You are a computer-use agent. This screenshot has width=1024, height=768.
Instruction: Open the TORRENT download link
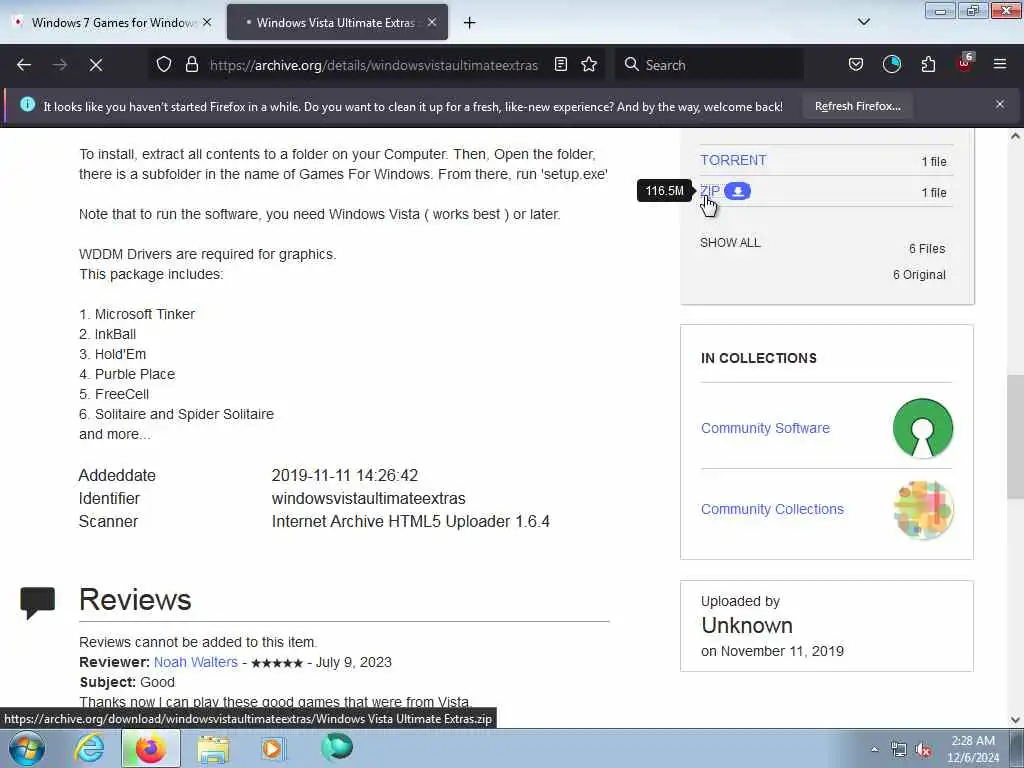(733, 160)
